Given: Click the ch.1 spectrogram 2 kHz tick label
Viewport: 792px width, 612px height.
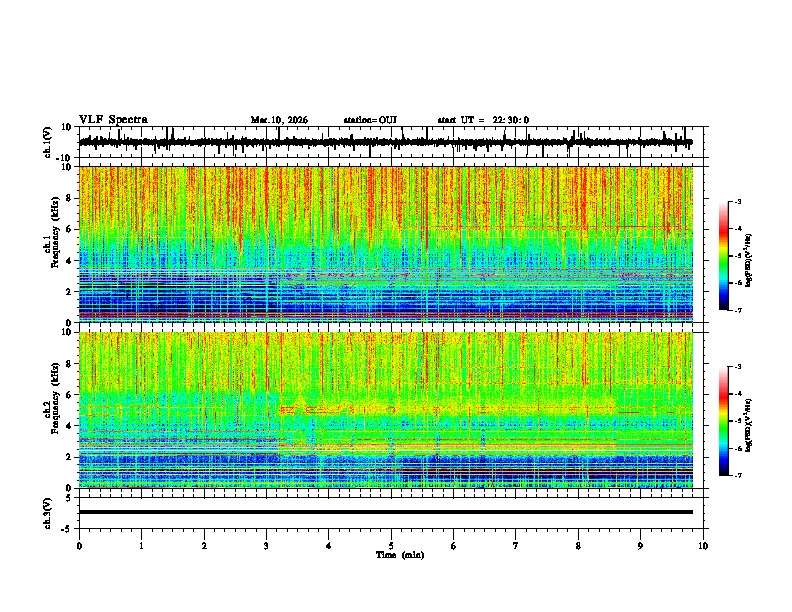Looking at the screenshot, I should 70,291.
